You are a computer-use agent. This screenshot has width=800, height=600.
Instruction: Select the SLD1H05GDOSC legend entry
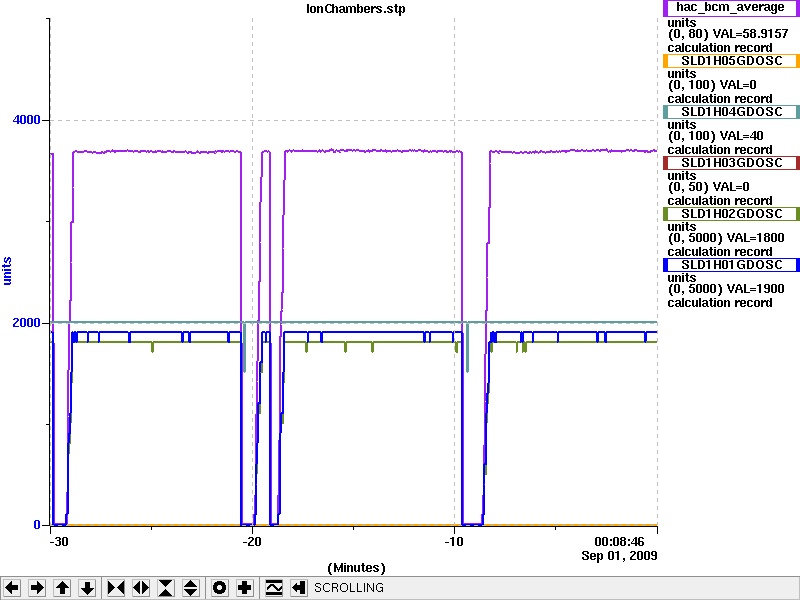731,61
